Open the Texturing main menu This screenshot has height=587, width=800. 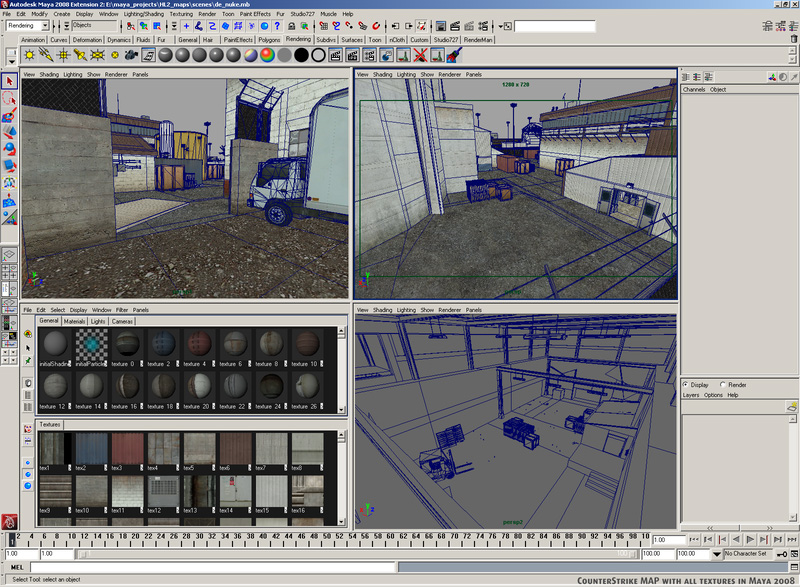pos(181,14)
